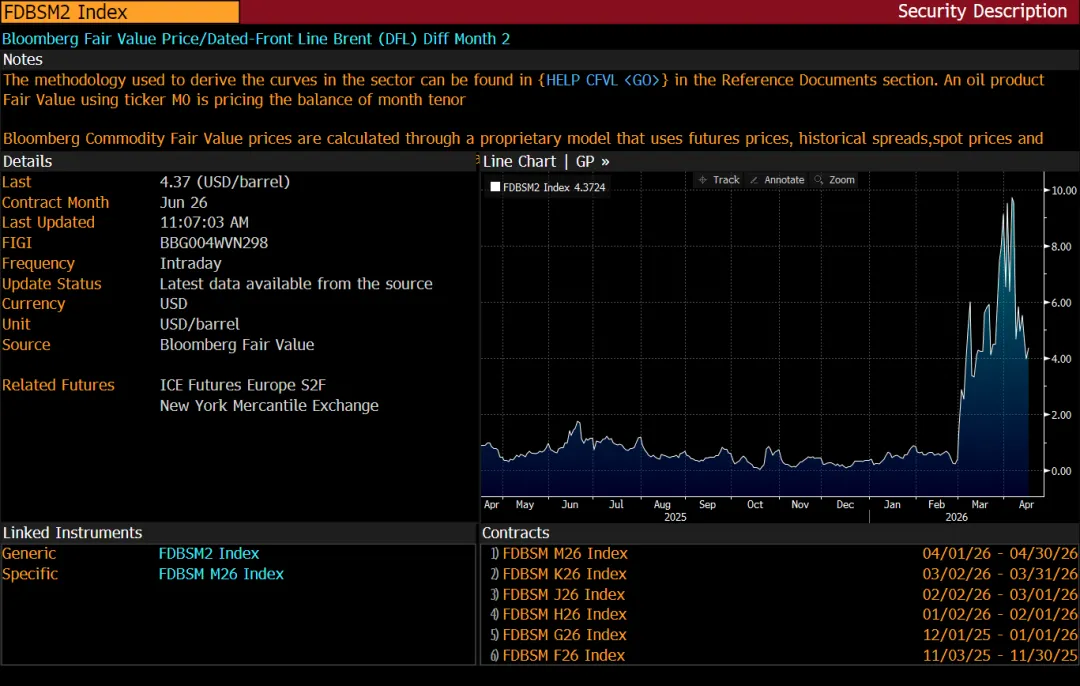This screenshot has width=1080, height=686.
Task: Click the Frequency value Intraday
Action: (191, 263)
